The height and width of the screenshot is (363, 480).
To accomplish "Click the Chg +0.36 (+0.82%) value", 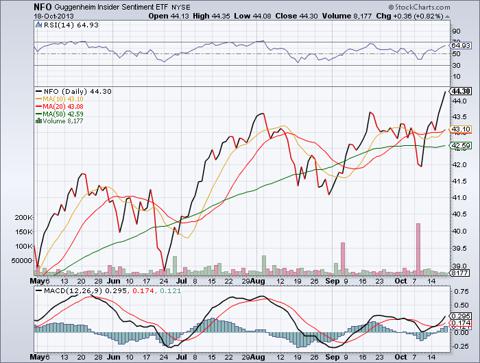I will pyautogui.click(x=410, y=16).
